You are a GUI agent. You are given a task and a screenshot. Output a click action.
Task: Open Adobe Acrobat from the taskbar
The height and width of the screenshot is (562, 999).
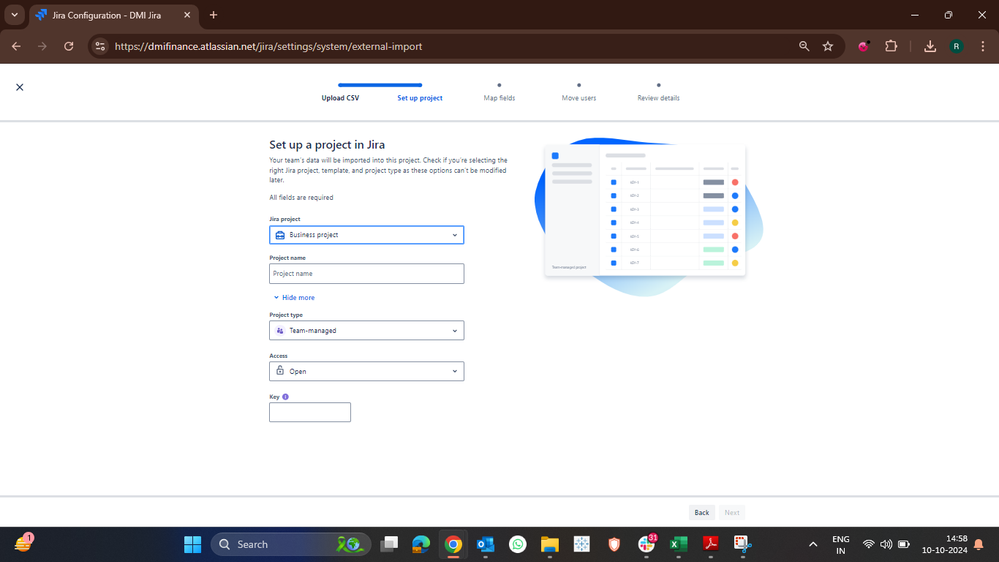[710, 544]
